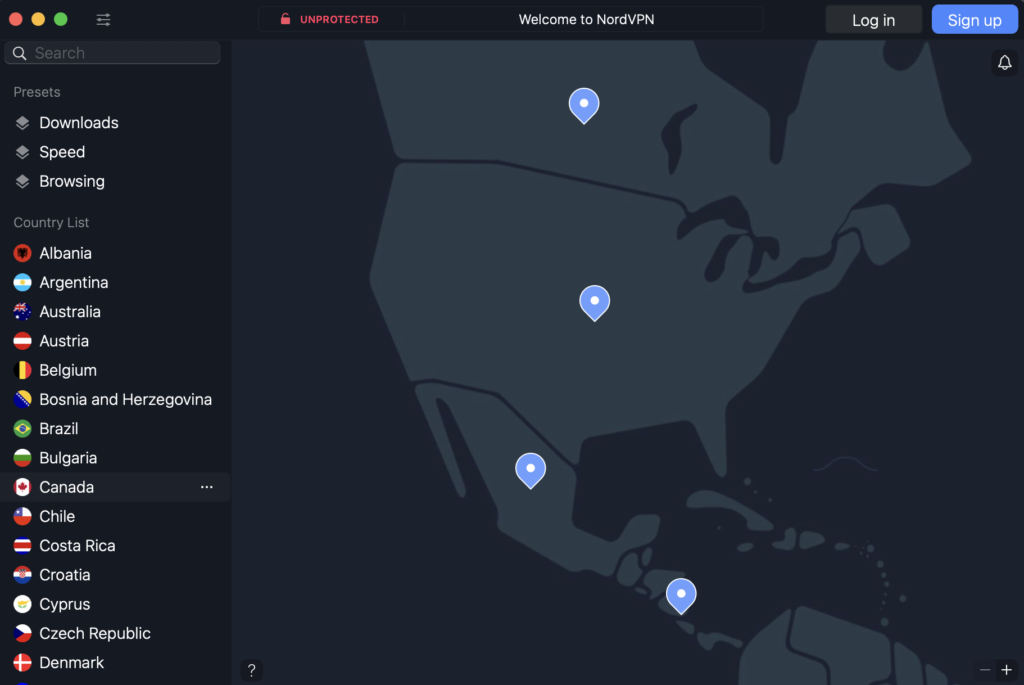This screenshot has width=1024, height=685.
Task: Zoom out the map with minus
Action: click(x=985, y=670)
